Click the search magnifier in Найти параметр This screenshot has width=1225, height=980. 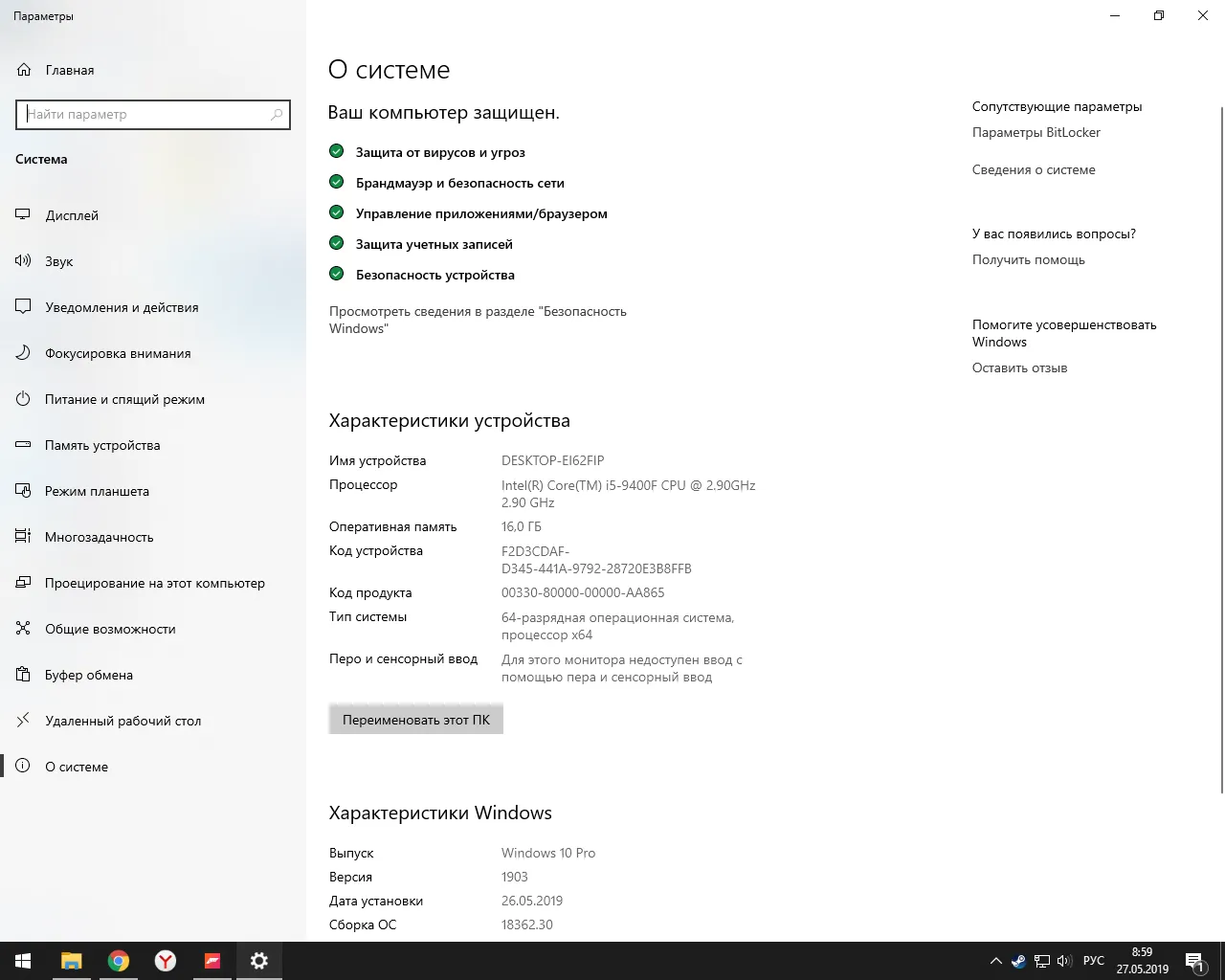tap(277, 114)
